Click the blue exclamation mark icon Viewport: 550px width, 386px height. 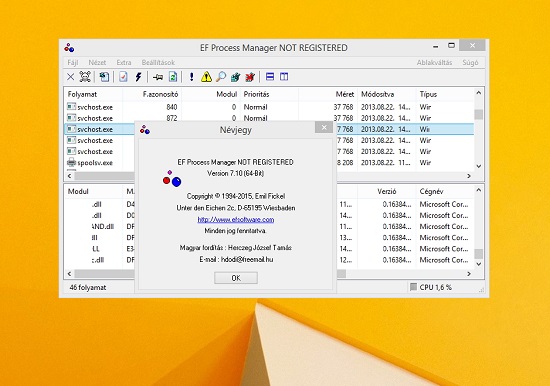pos(192,76)
